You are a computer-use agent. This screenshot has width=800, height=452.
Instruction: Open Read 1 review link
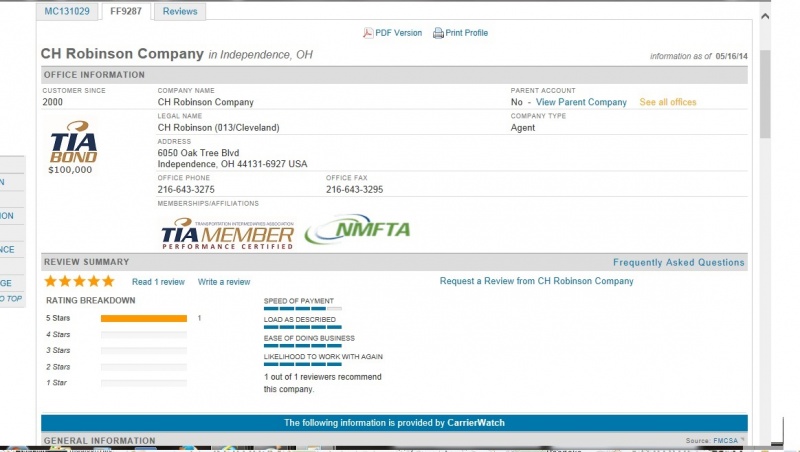(158, 282)
